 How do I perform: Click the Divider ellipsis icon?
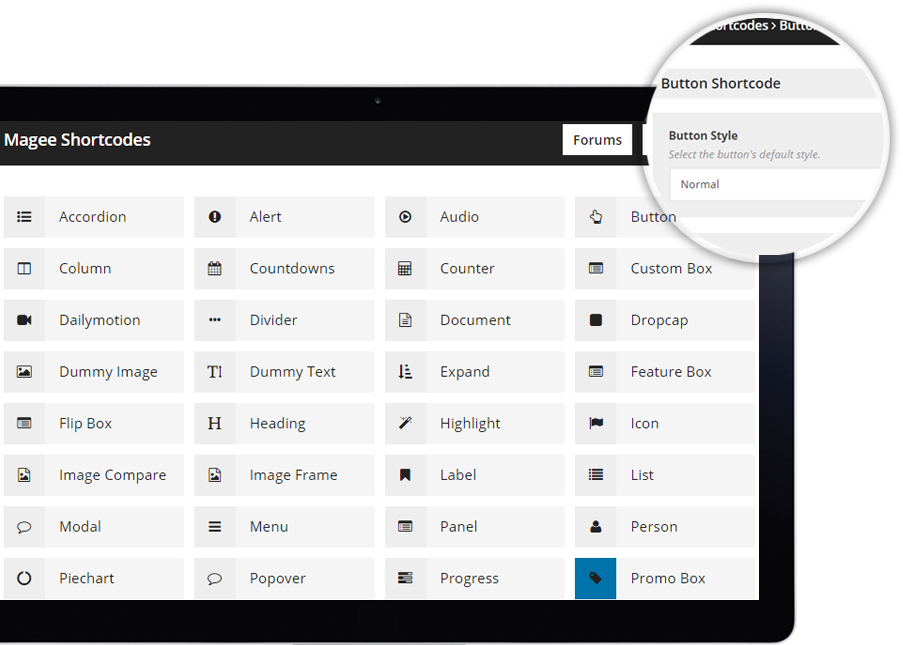click(x=215, y=320)
